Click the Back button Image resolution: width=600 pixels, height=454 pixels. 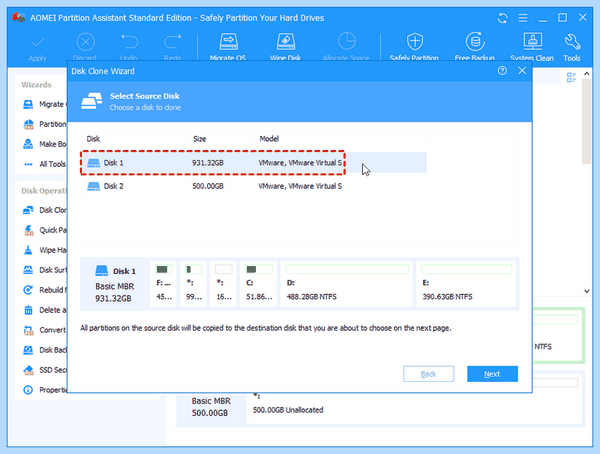(x=428, y=374)
